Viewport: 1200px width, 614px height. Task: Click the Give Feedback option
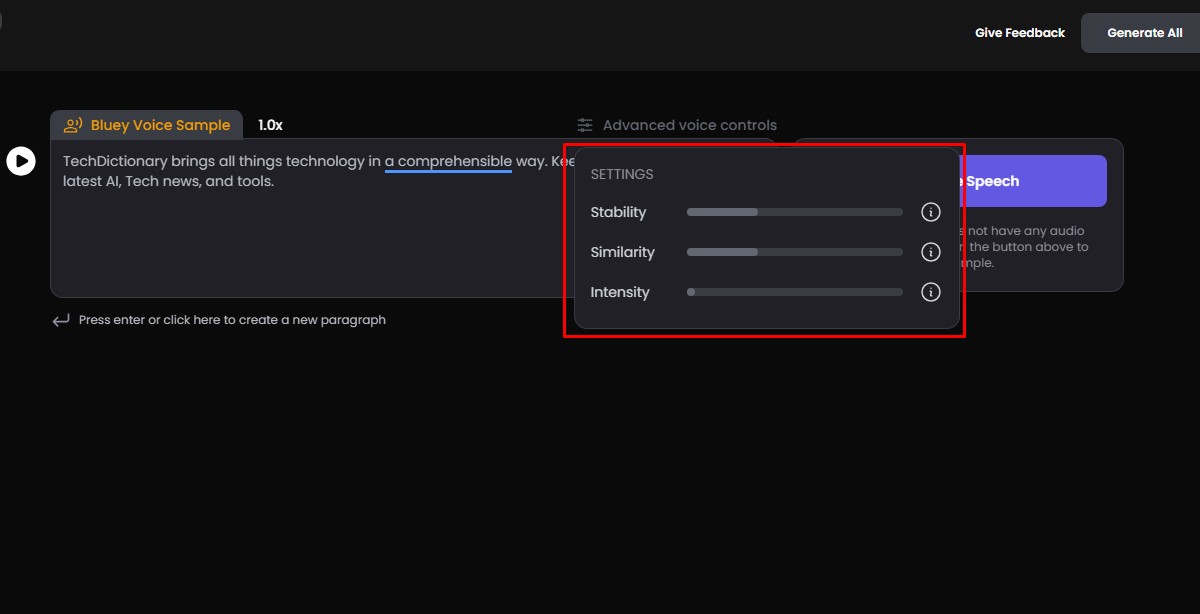click(x=1019, y=32)
